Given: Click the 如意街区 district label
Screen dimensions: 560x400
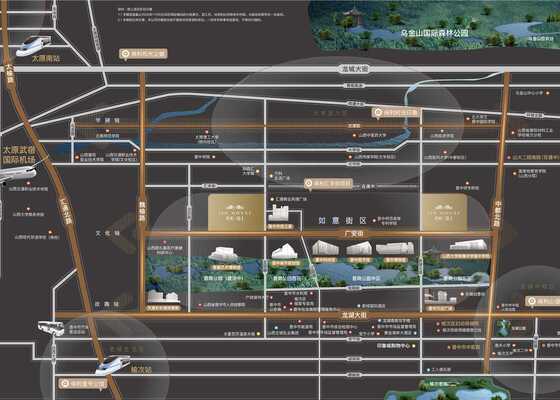Looking at the screenshot, I should (x=342, y=221).
